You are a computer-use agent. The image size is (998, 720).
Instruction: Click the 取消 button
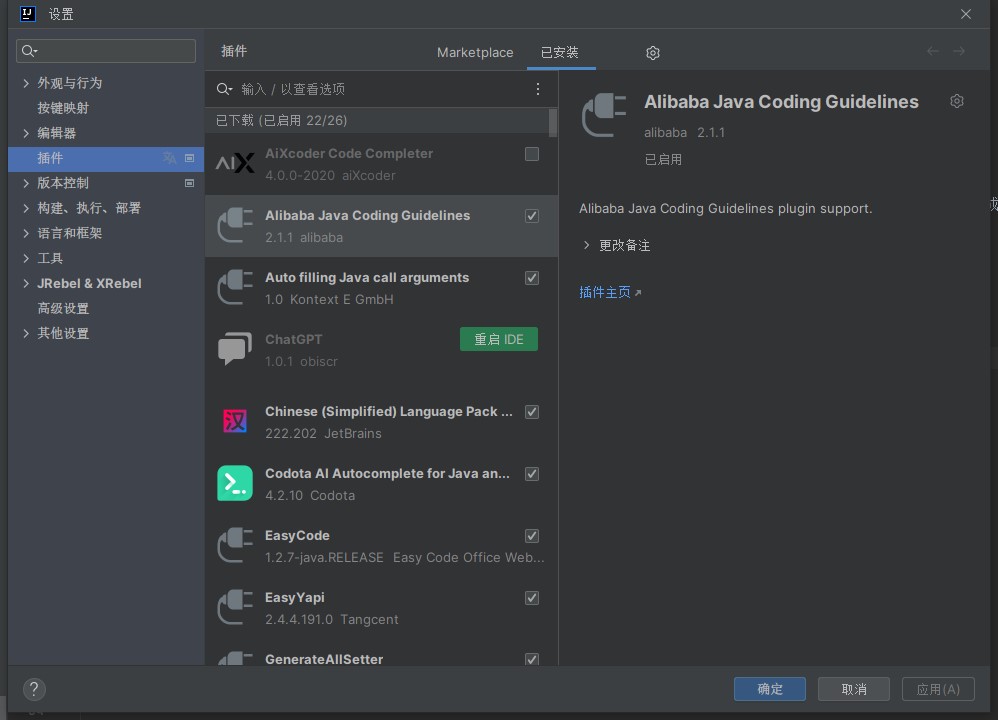pos(854,689)
